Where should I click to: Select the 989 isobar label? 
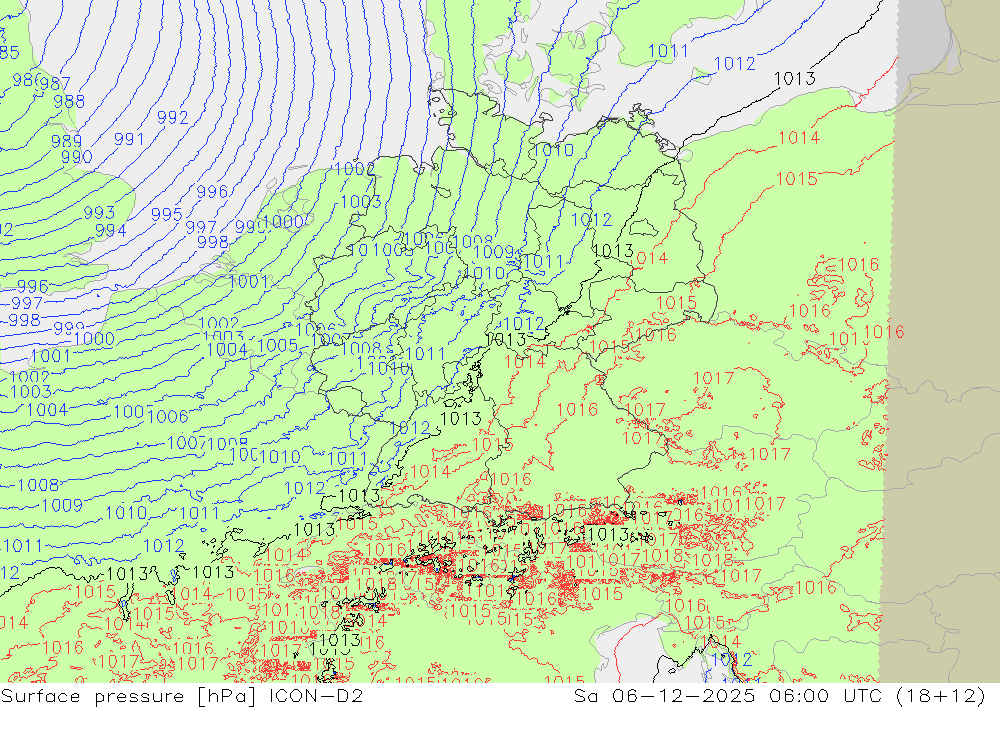(x=66, y=141)
